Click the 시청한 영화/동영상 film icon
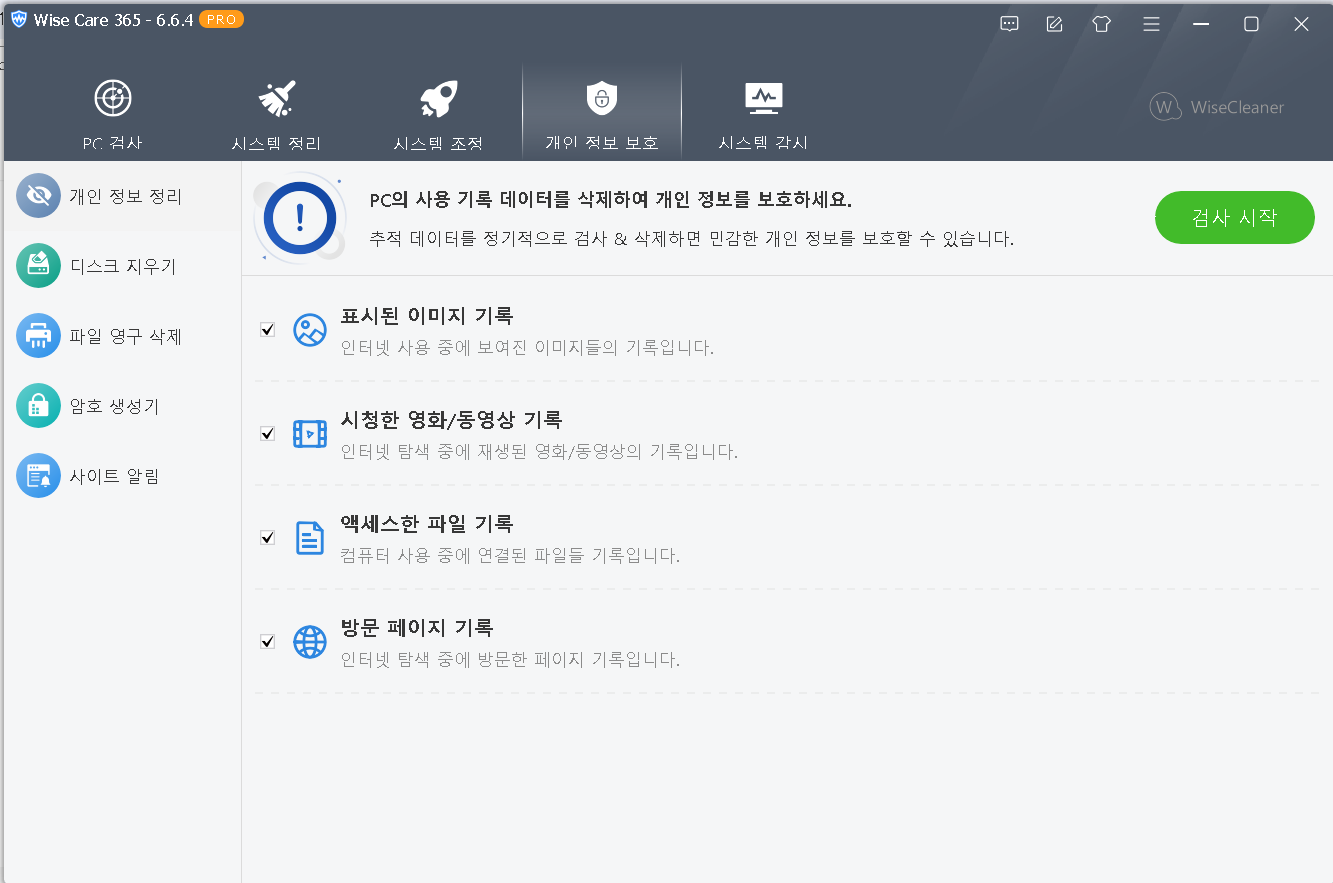1333x883 pixels. (x=310, y=434)
